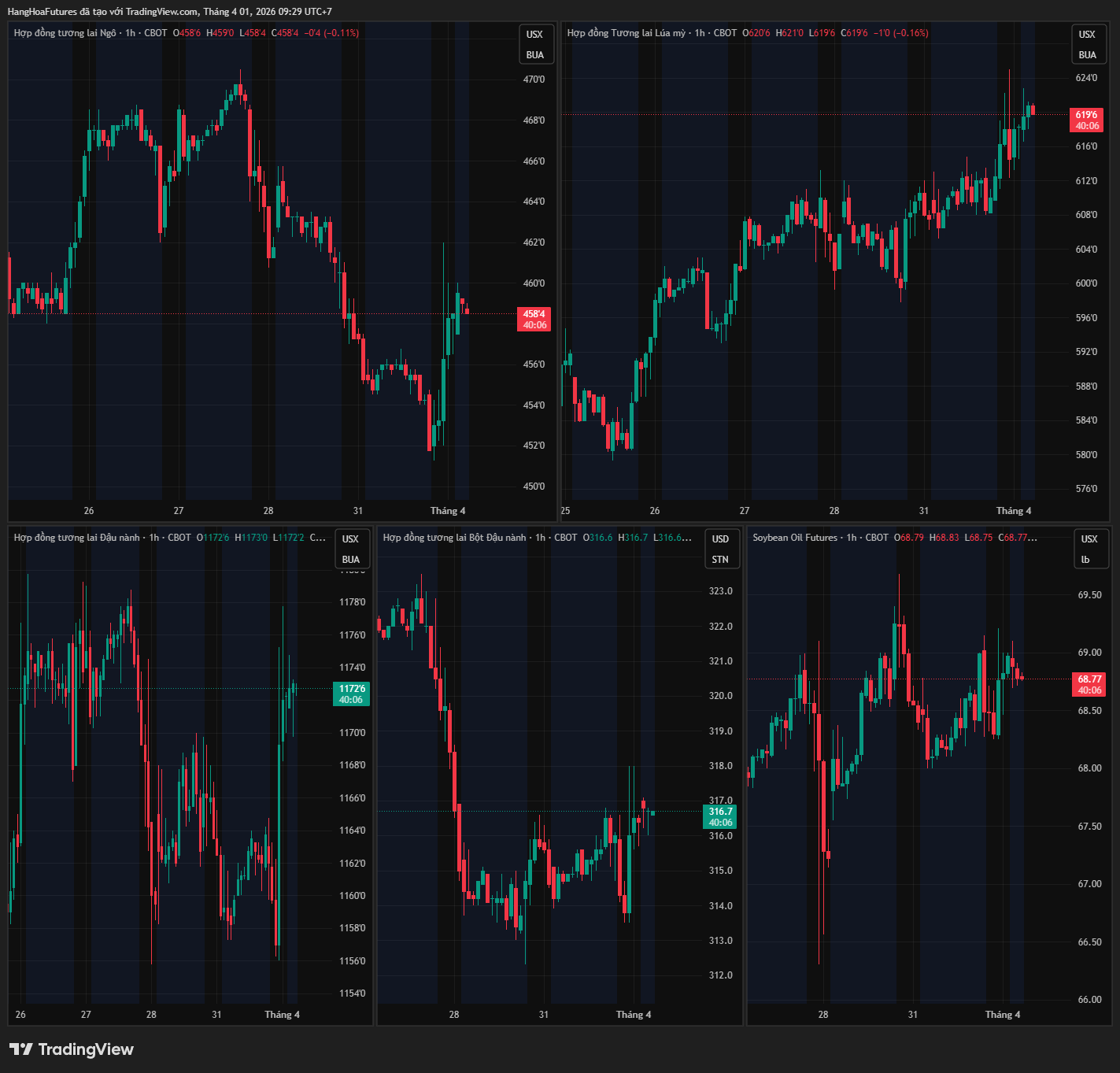
Task: Click the '26' date label on the corn chart time axis
Action: (x=89, y=511)
